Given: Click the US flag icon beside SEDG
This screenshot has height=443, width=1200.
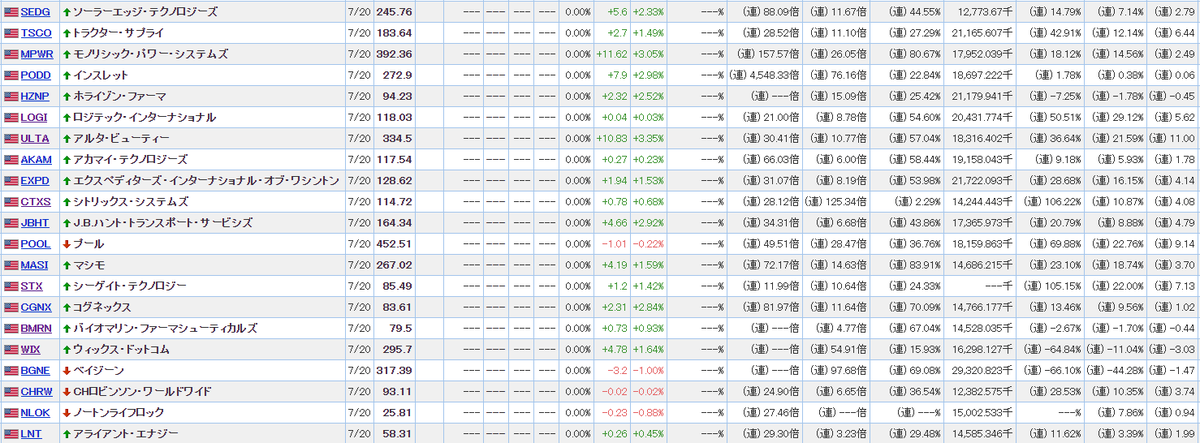Looking at the screenshot, I should (11, 12).
